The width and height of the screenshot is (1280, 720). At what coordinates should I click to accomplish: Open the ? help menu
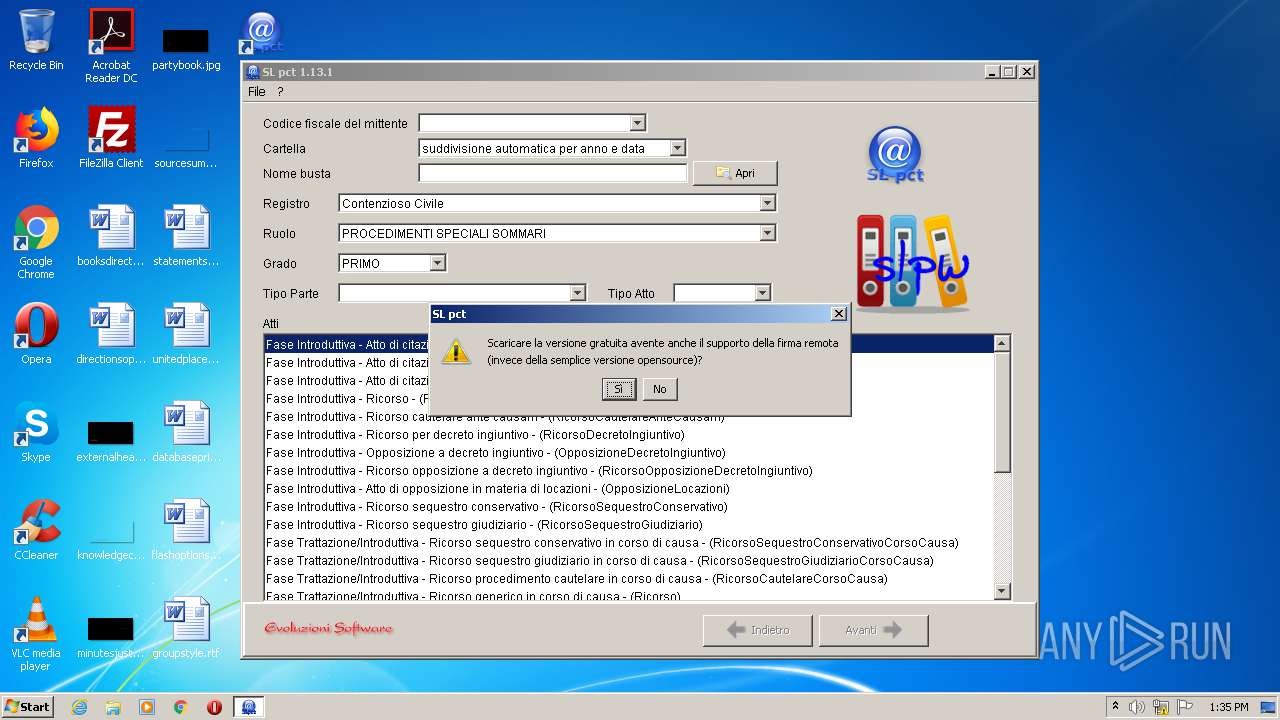(x=280, y=91)
